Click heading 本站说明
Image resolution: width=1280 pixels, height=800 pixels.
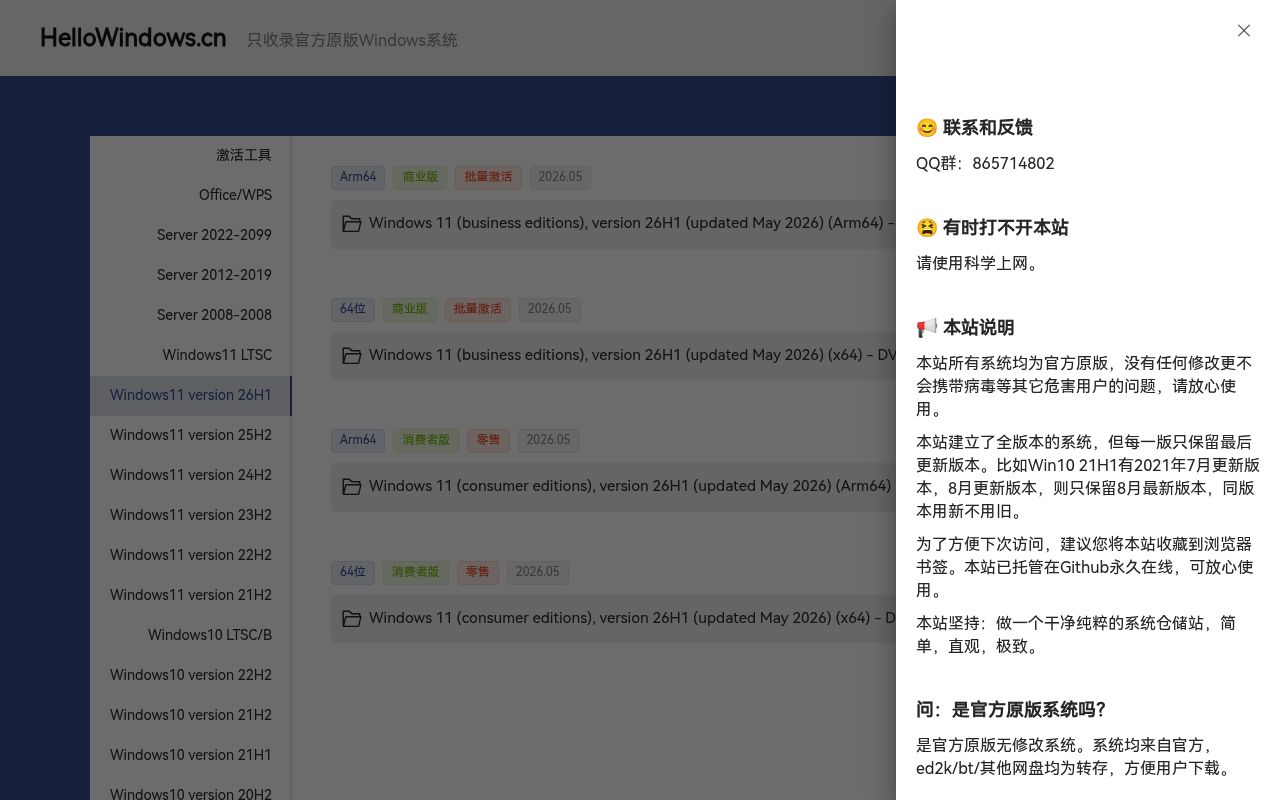tap(979, 328)
